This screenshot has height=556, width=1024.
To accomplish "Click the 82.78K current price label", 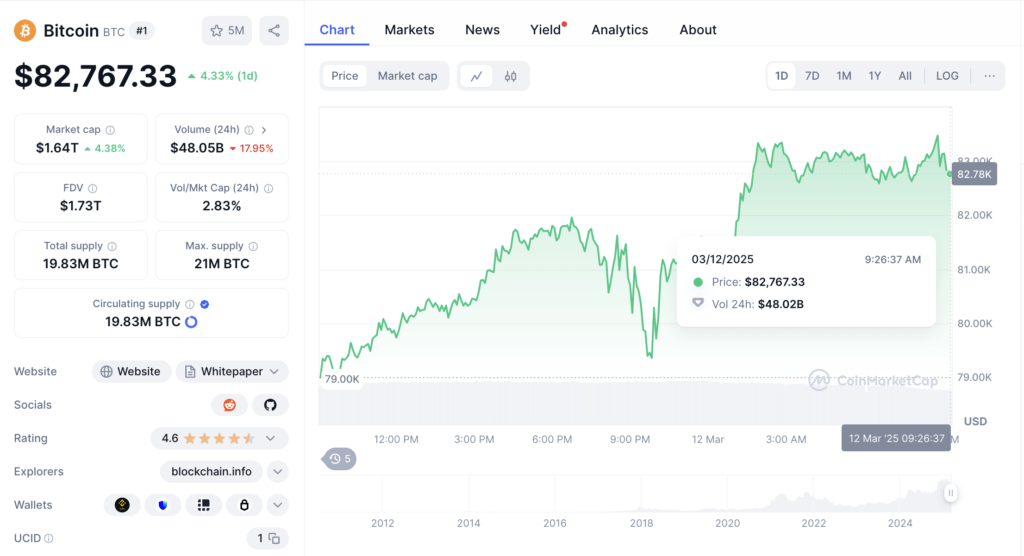I will (x=974, y=174).
